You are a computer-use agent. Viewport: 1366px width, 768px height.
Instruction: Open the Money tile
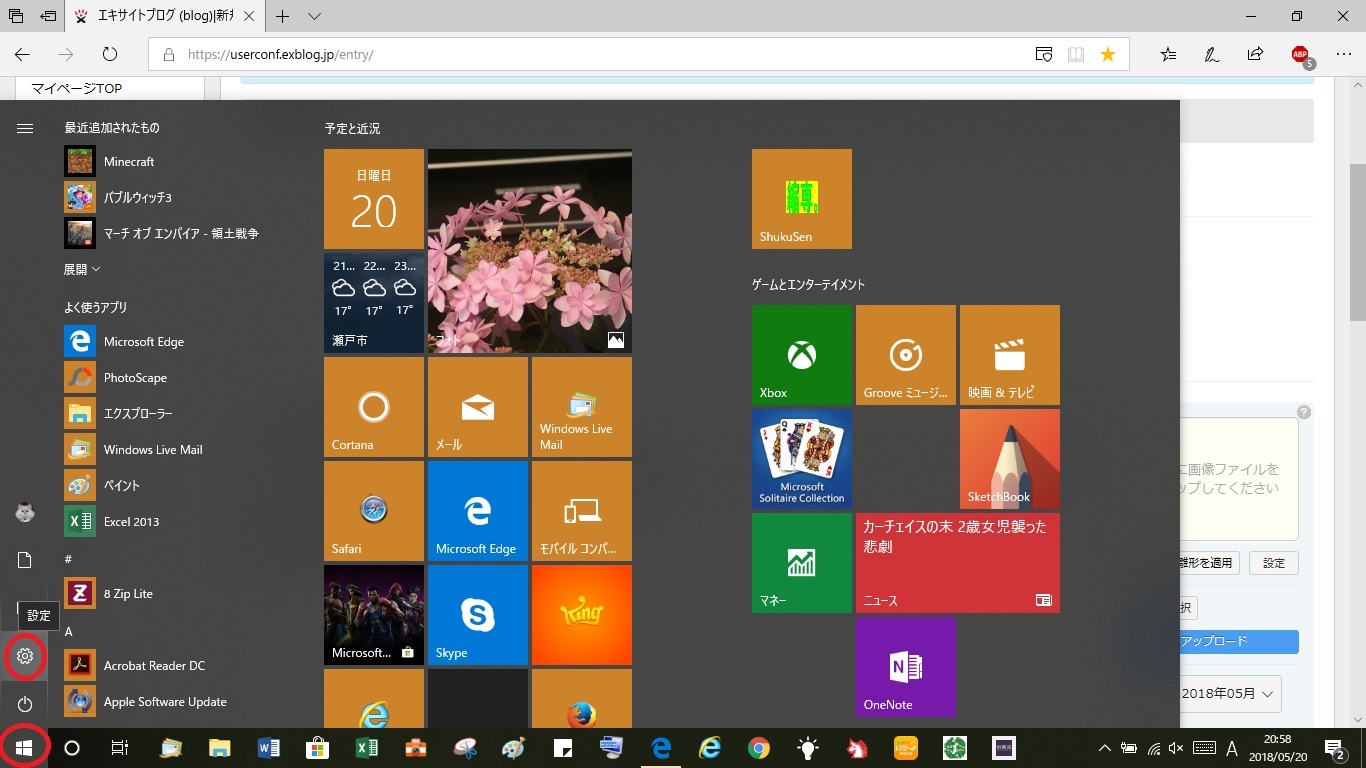click(802, 563)
